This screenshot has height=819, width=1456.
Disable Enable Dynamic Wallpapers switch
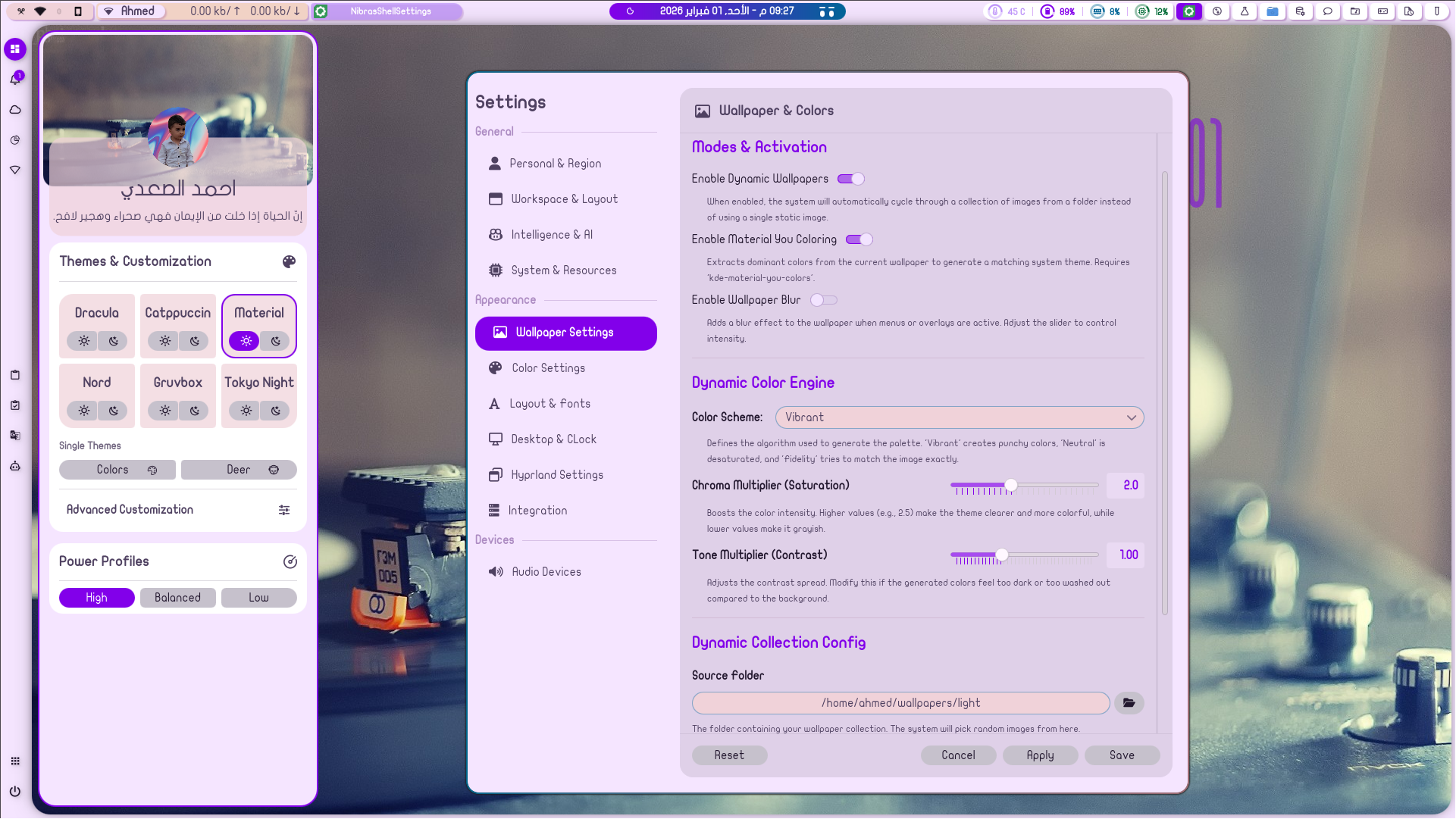850,179
